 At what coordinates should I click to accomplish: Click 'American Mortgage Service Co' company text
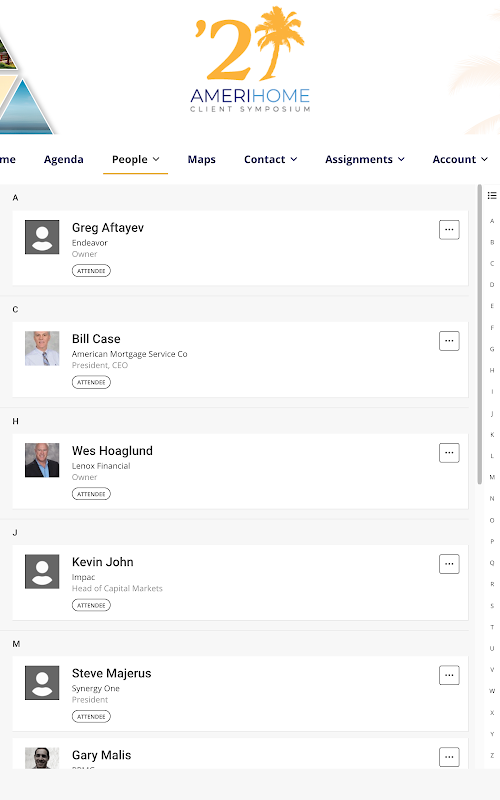tap(130, 354)
